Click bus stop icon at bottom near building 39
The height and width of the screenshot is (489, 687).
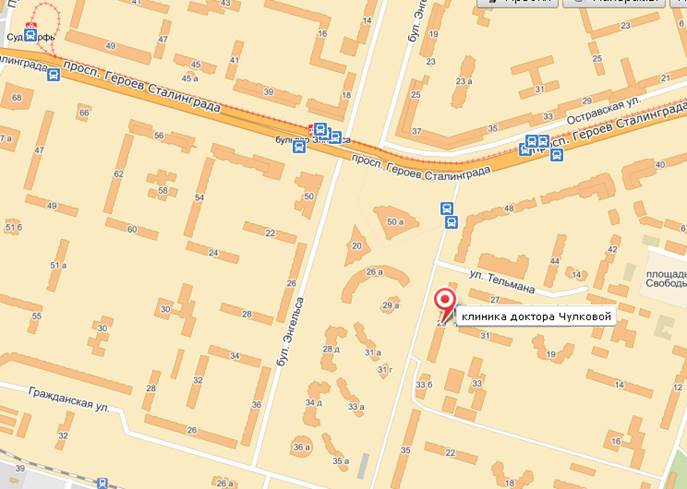(x=103, y=483)
